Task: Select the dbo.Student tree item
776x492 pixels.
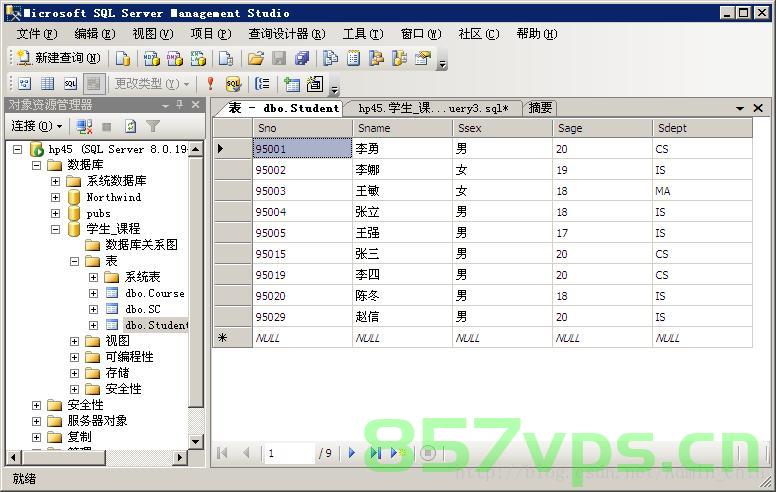Action: click(156, 325)
